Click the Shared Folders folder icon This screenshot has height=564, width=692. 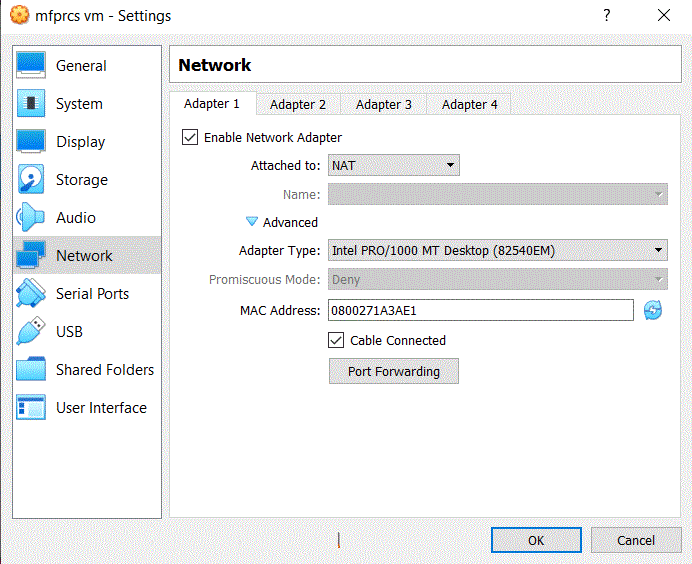pos(30,369)
